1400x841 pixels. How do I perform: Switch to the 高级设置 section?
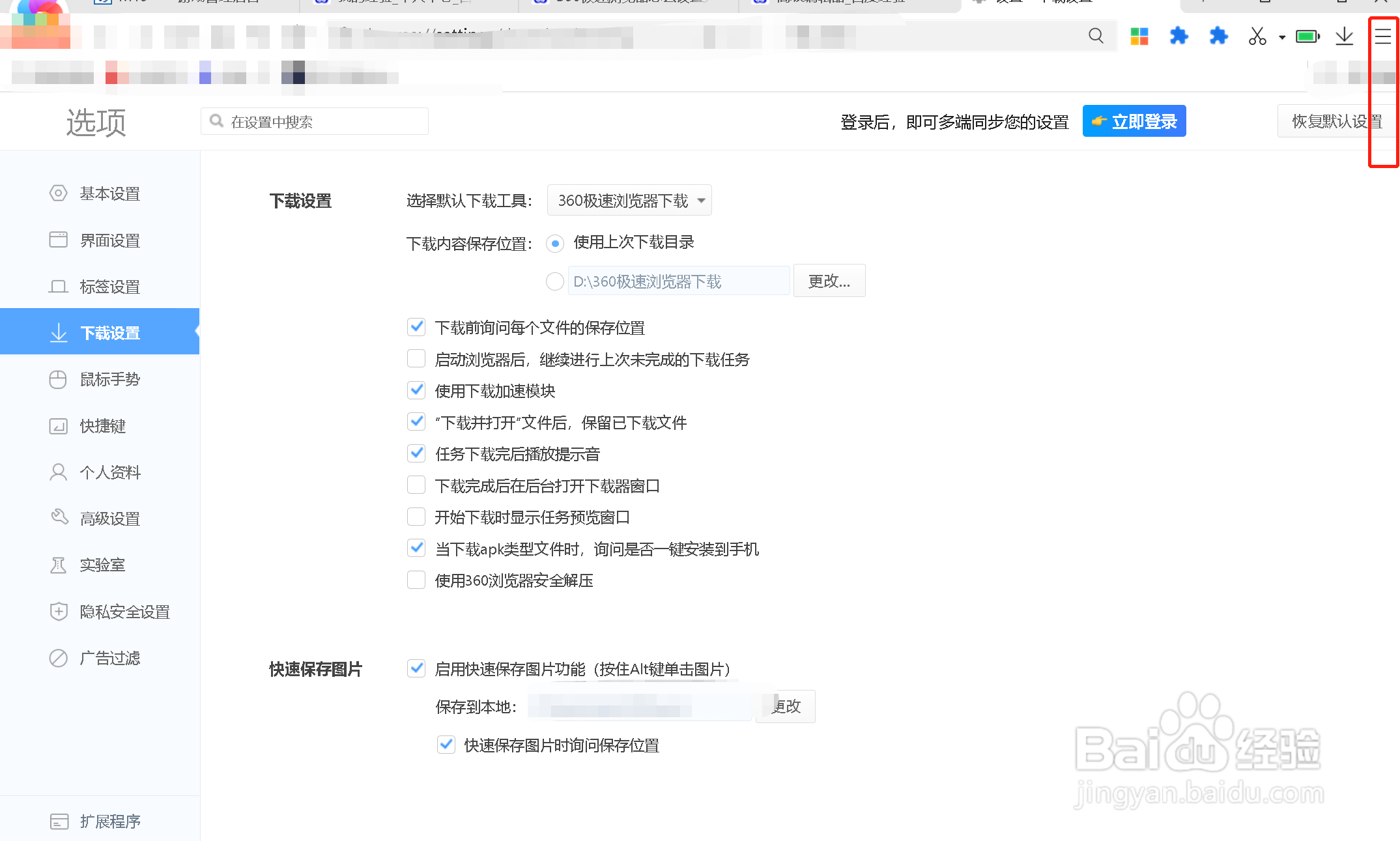point(109,519)
